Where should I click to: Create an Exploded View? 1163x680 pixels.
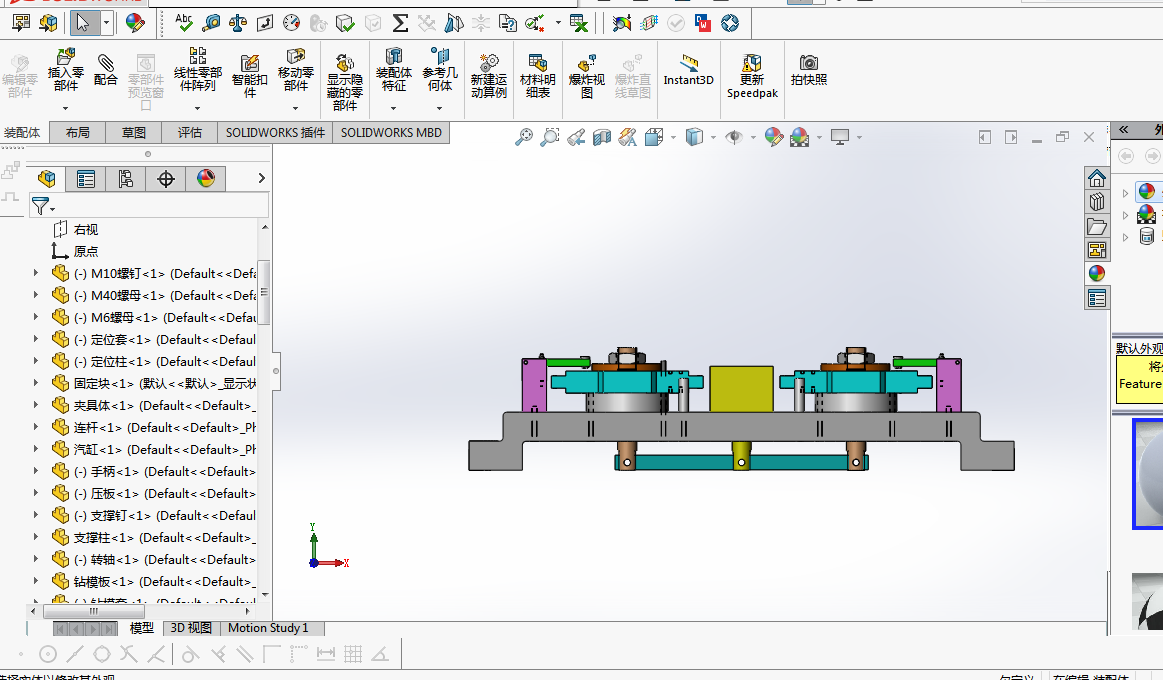coord(587,76)
